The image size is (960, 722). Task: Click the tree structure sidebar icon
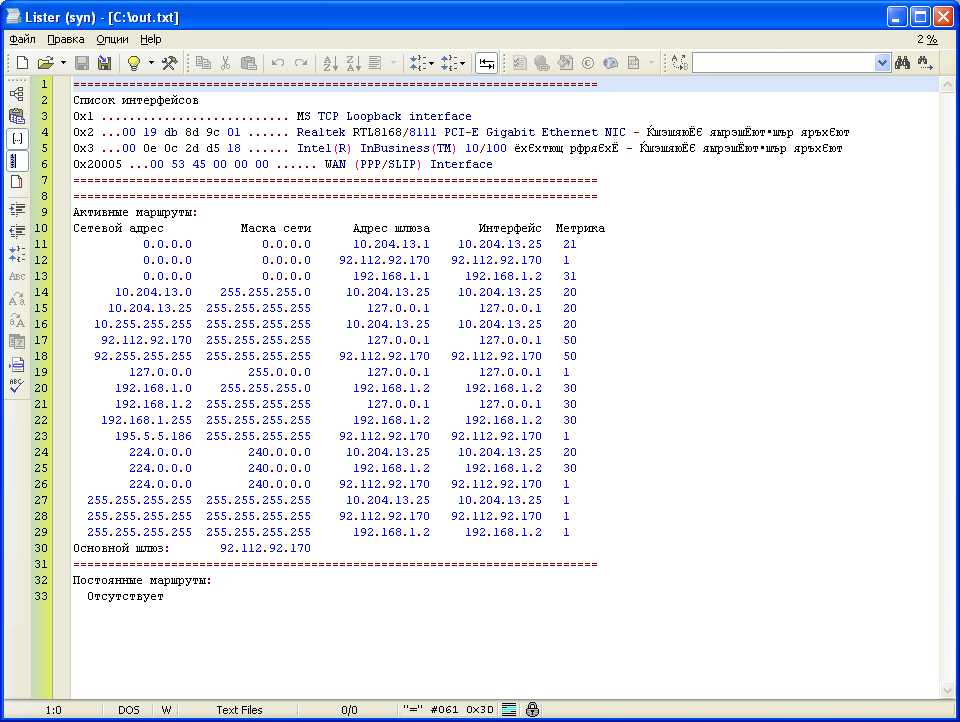pyautogui.click(x=17, y=94)
